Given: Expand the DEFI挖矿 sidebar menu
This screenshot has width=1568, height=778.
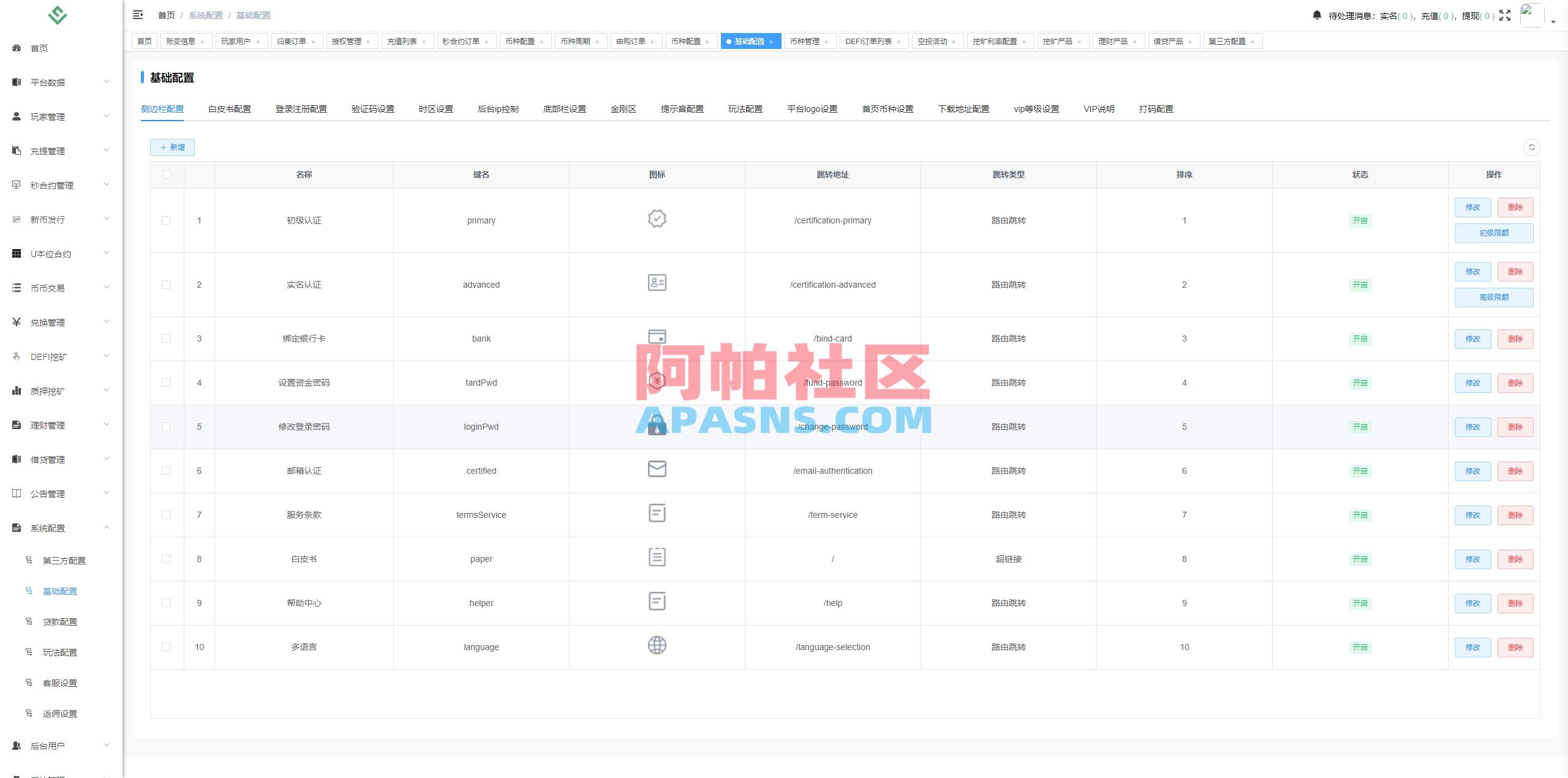Looking at the screenshot, I should point(61,356).
